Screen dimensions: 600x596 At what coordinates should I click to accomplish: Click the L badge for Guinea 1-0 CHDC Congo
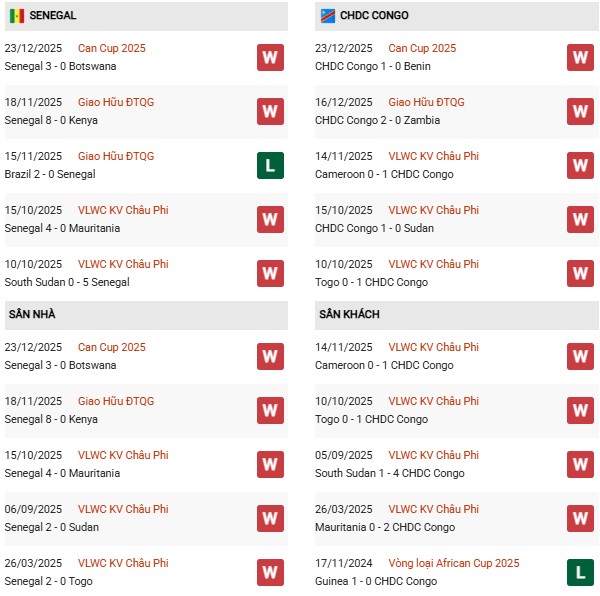(x=580, y=572)
